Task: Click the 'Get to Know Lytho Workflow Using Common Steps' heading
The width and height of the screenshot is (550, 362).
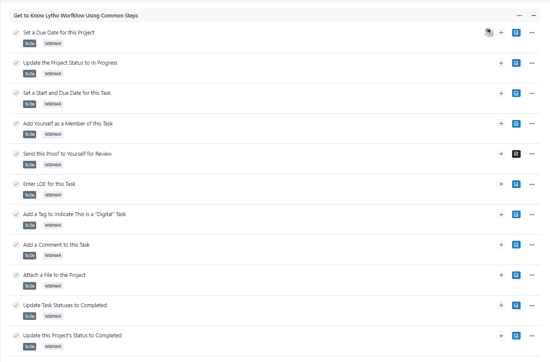Action: coord(76,15)
